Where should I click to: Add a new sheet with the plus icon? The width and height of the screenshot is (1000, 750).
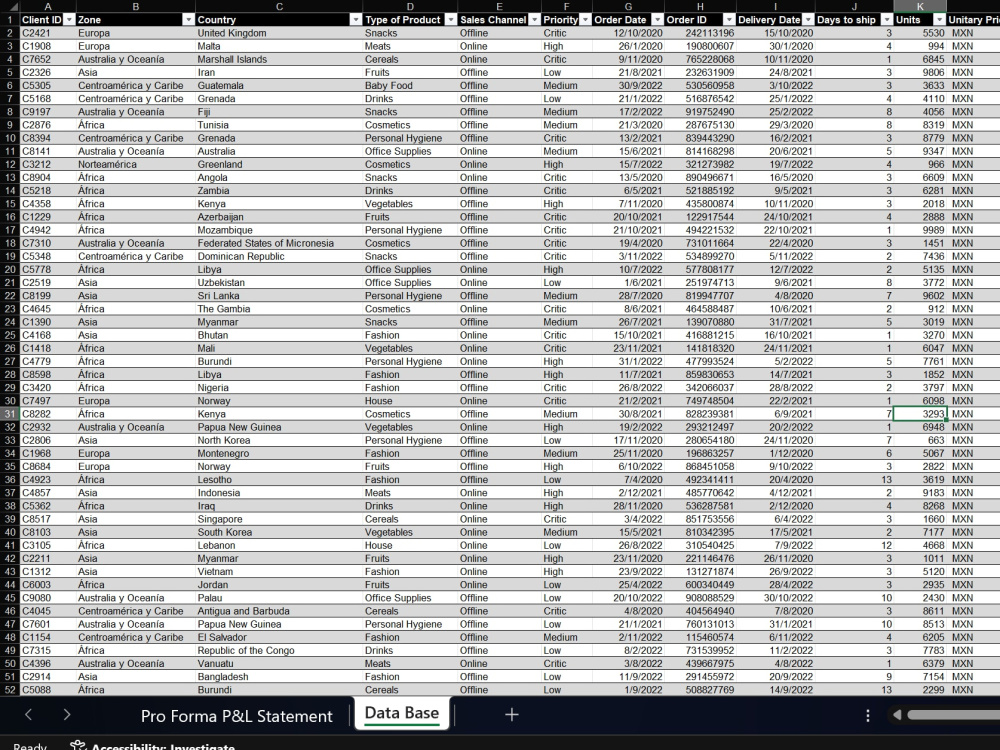[x=511, y=715]
